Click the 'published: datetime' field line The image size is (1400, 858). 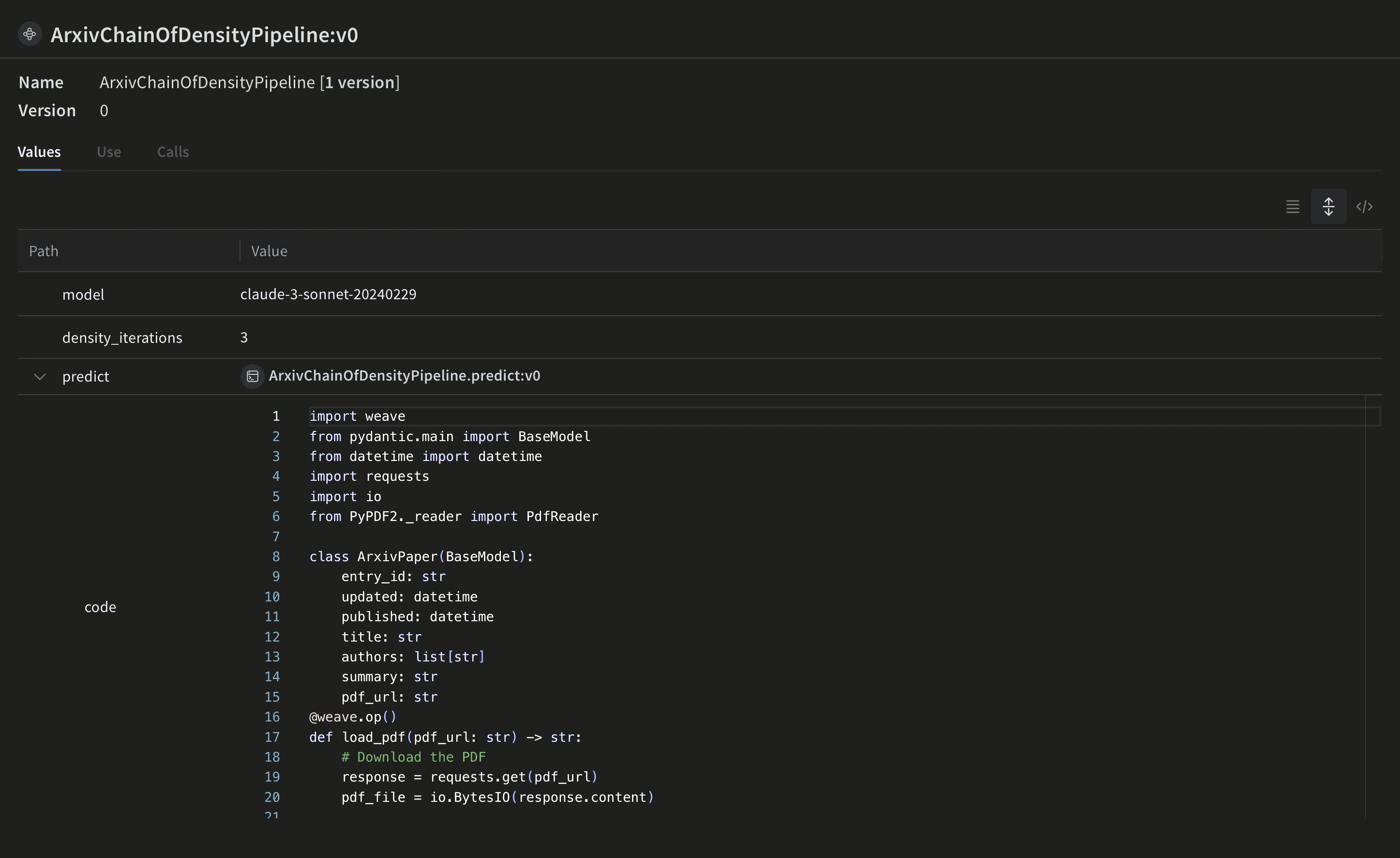click(418, 616)
